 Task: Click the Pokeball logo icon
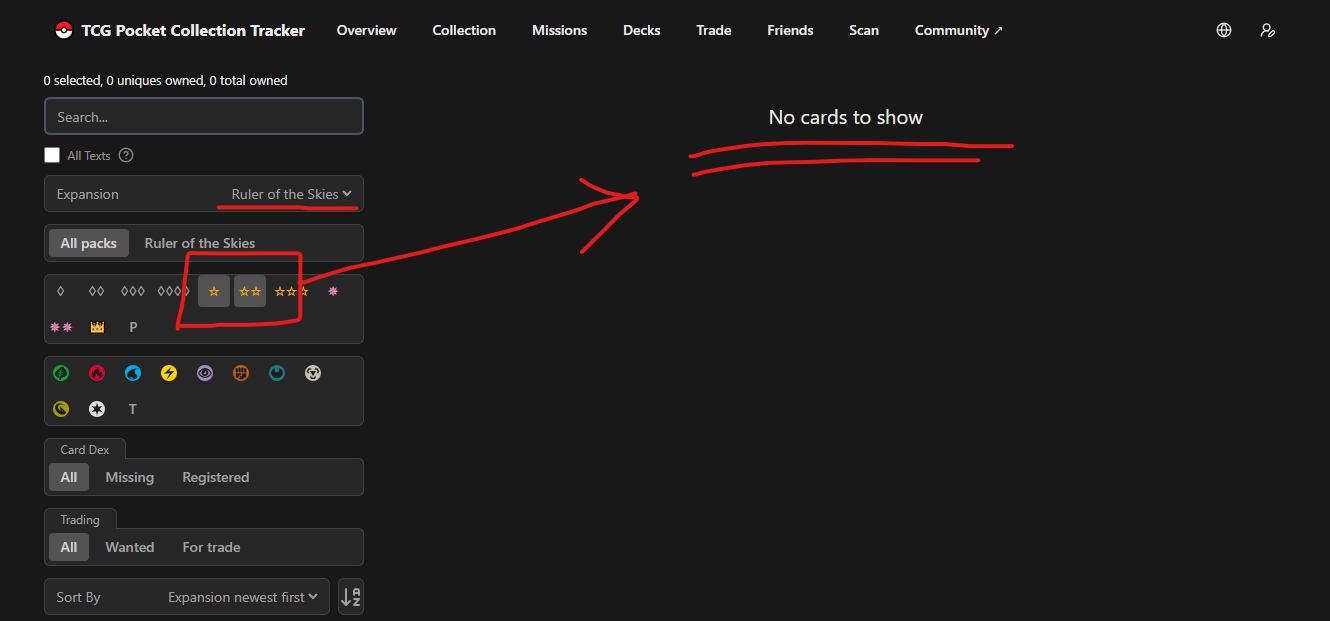[x=64, y=30]
